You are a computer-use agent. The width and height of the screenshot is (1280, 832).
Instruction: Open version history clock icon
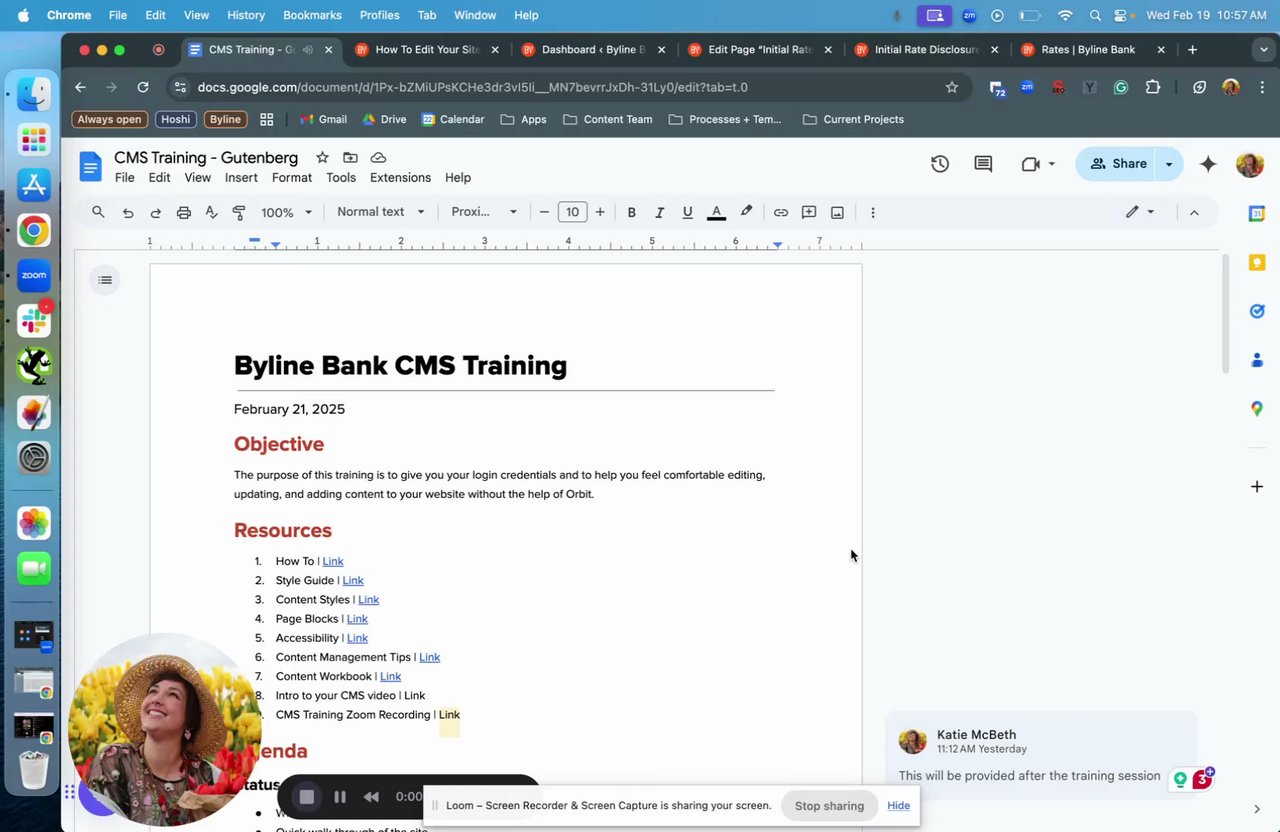point(940,164)
